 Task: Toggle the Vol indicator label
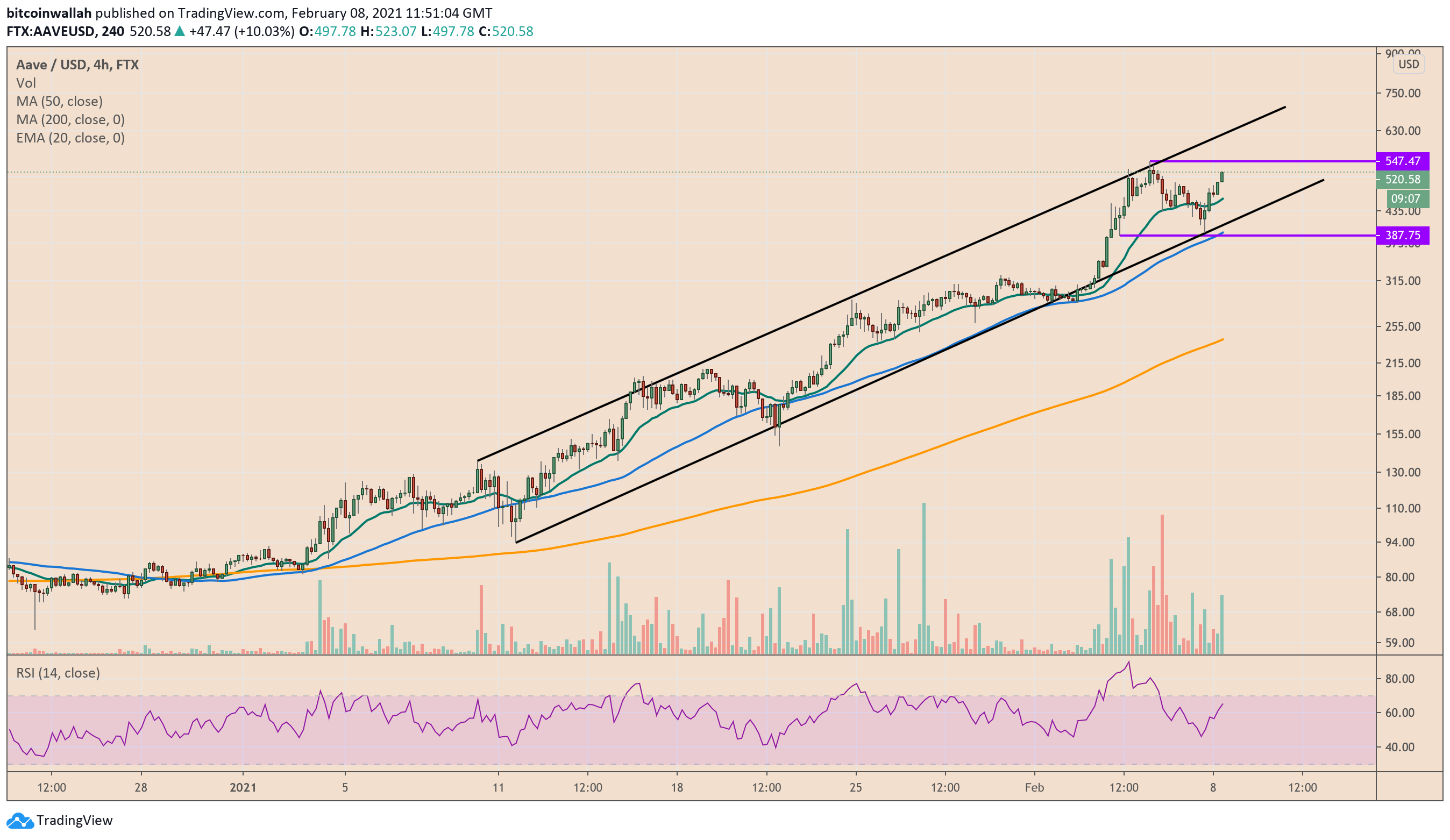pos(26,83)
